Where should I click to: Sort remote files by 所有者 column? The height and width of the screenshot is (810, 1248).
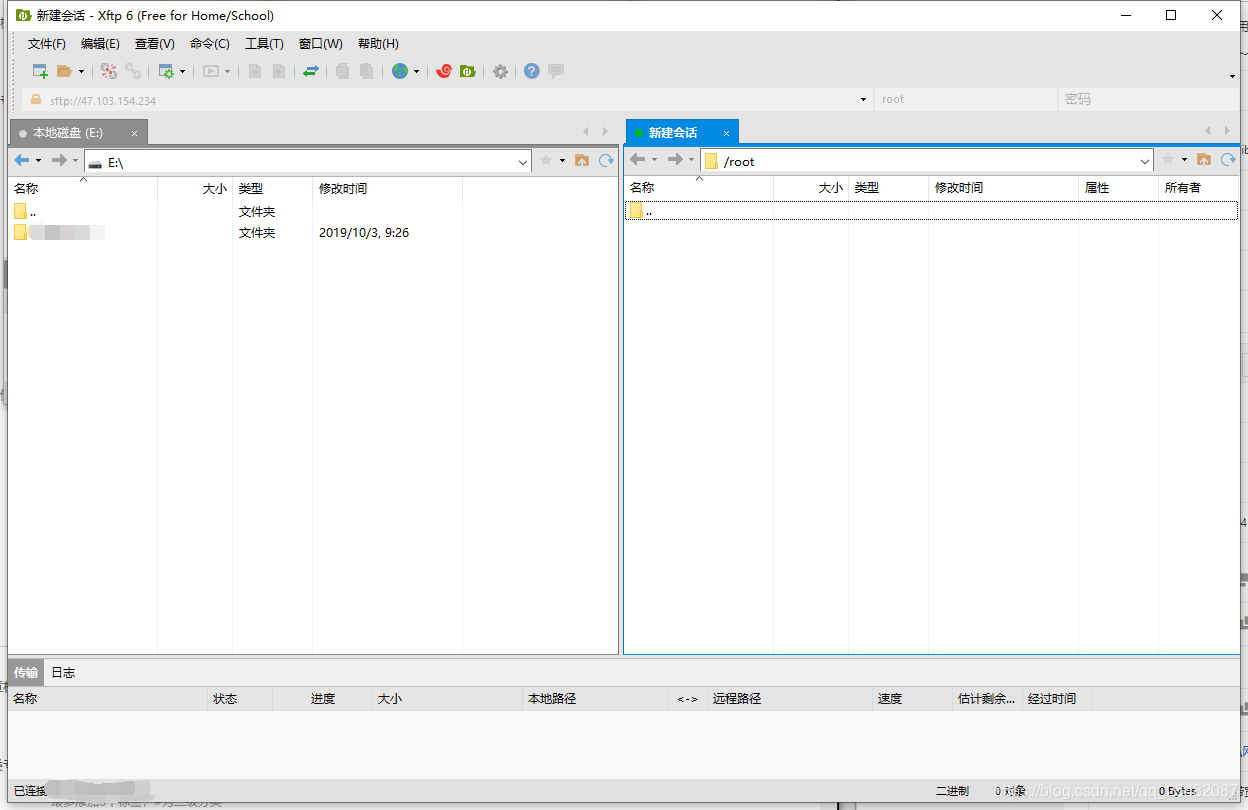[x=1198, y=188]
